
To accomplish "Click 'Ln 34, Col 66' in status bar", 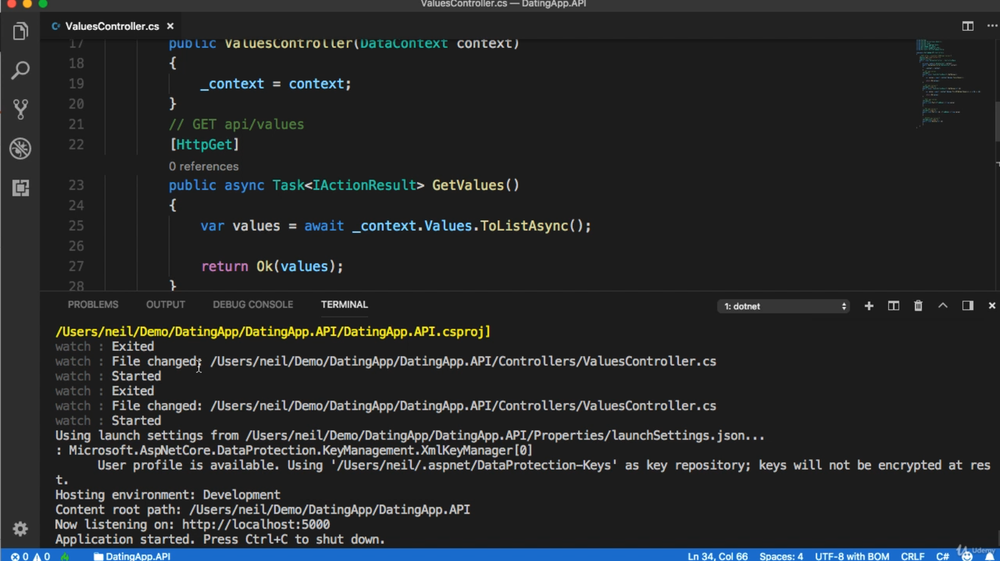I will (717, 556).
